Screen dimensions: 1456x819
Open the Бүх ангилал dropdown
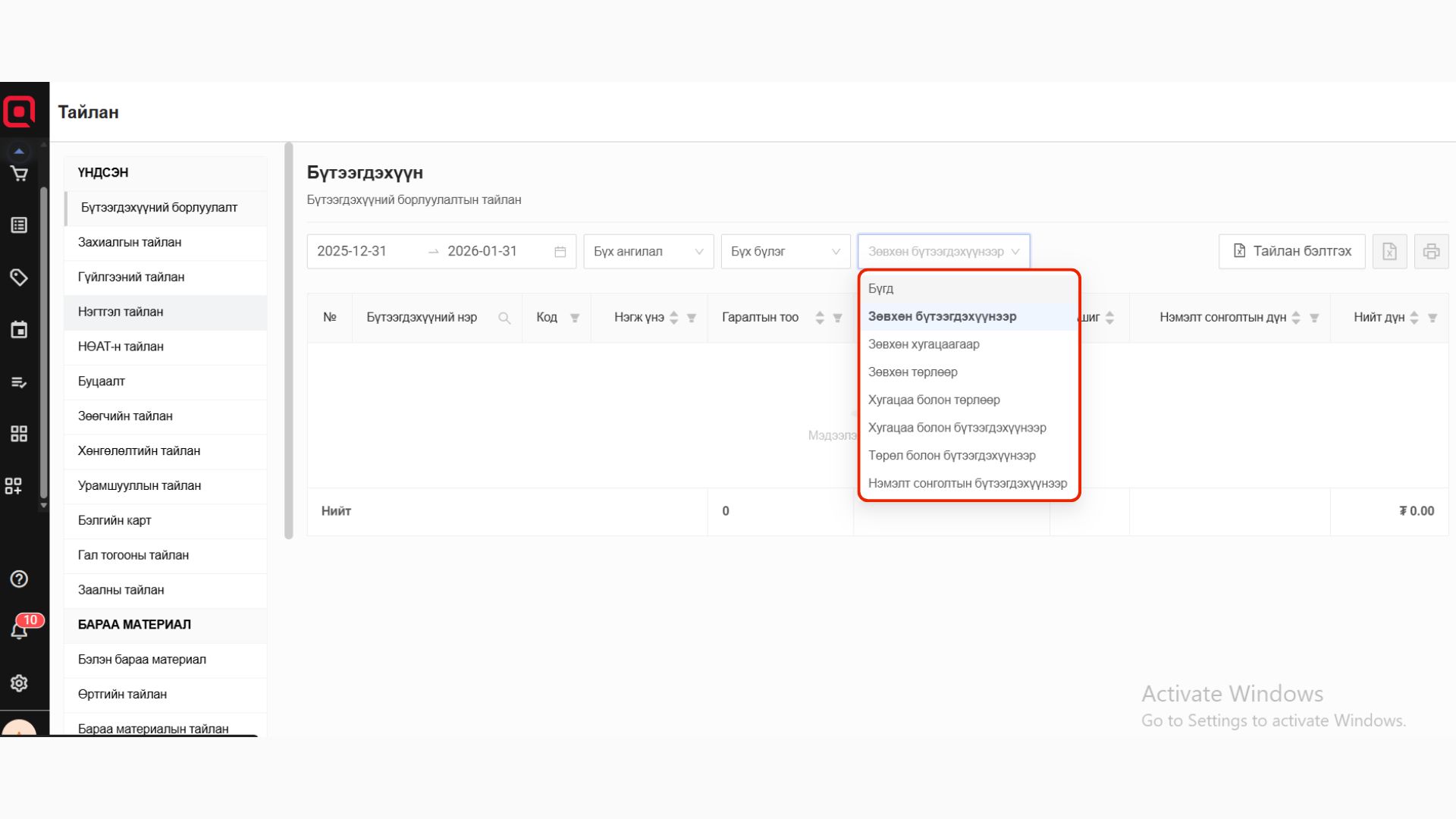(x=648, y=251)
